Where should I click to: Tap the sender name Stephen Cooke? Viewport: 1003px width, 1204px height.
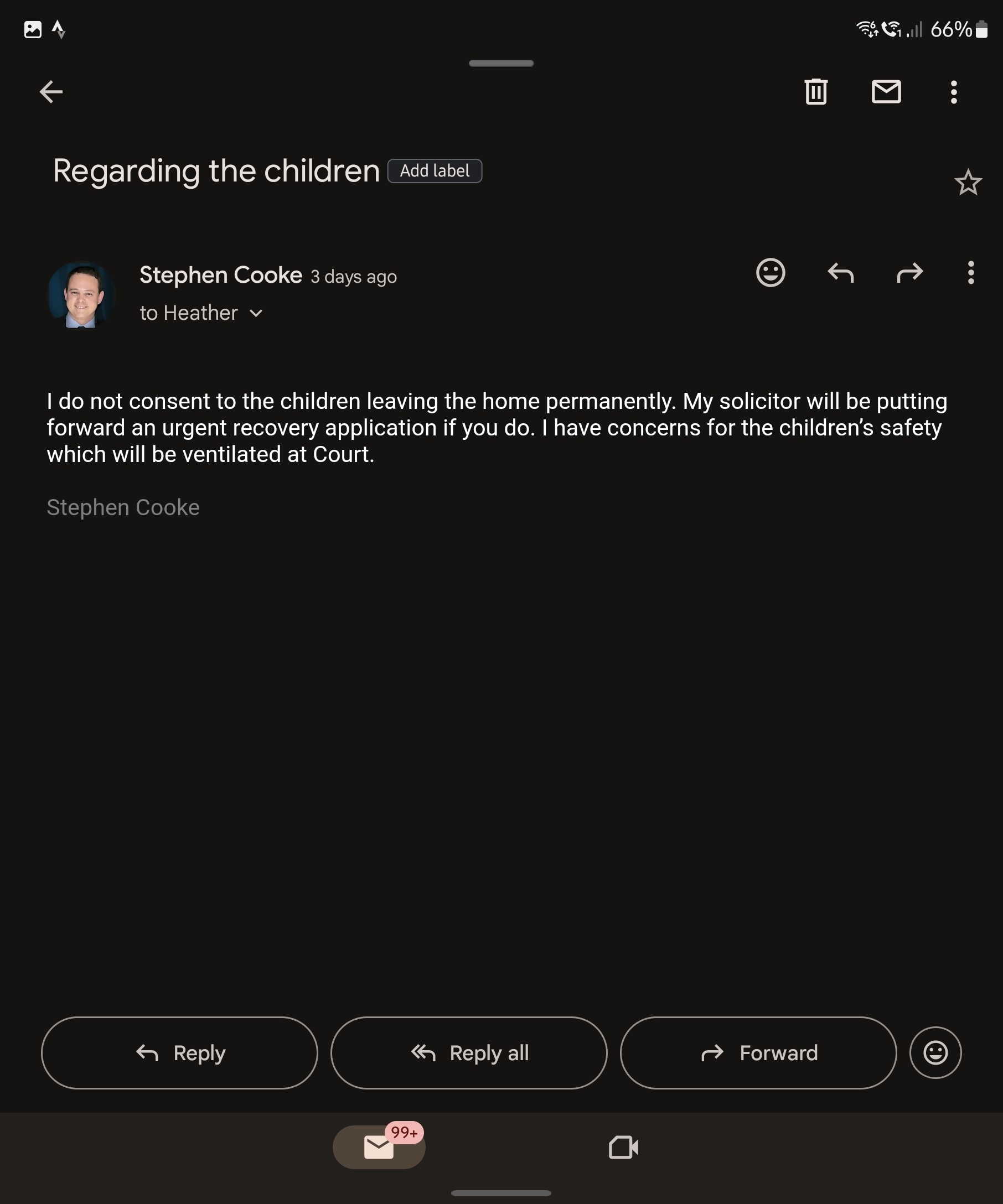221,275
